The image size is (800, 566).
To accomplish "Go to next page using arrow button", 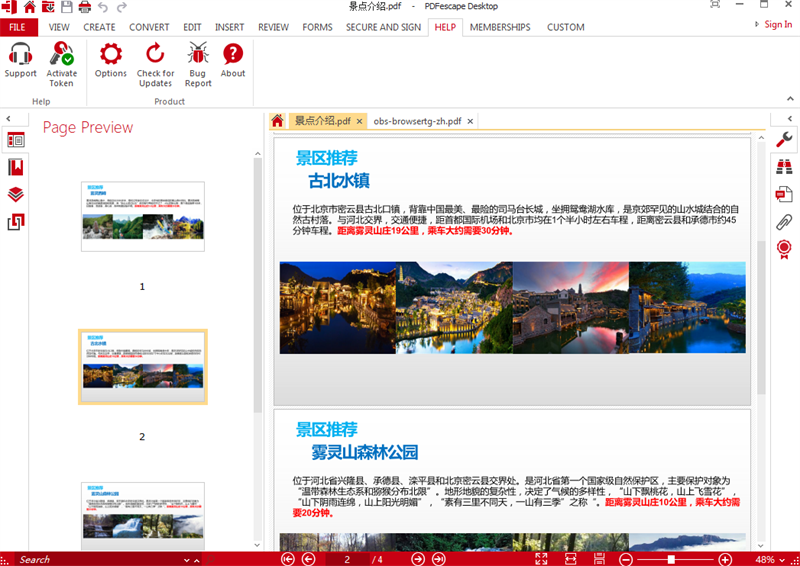I will pyautogui.click(x=418, y=559).
